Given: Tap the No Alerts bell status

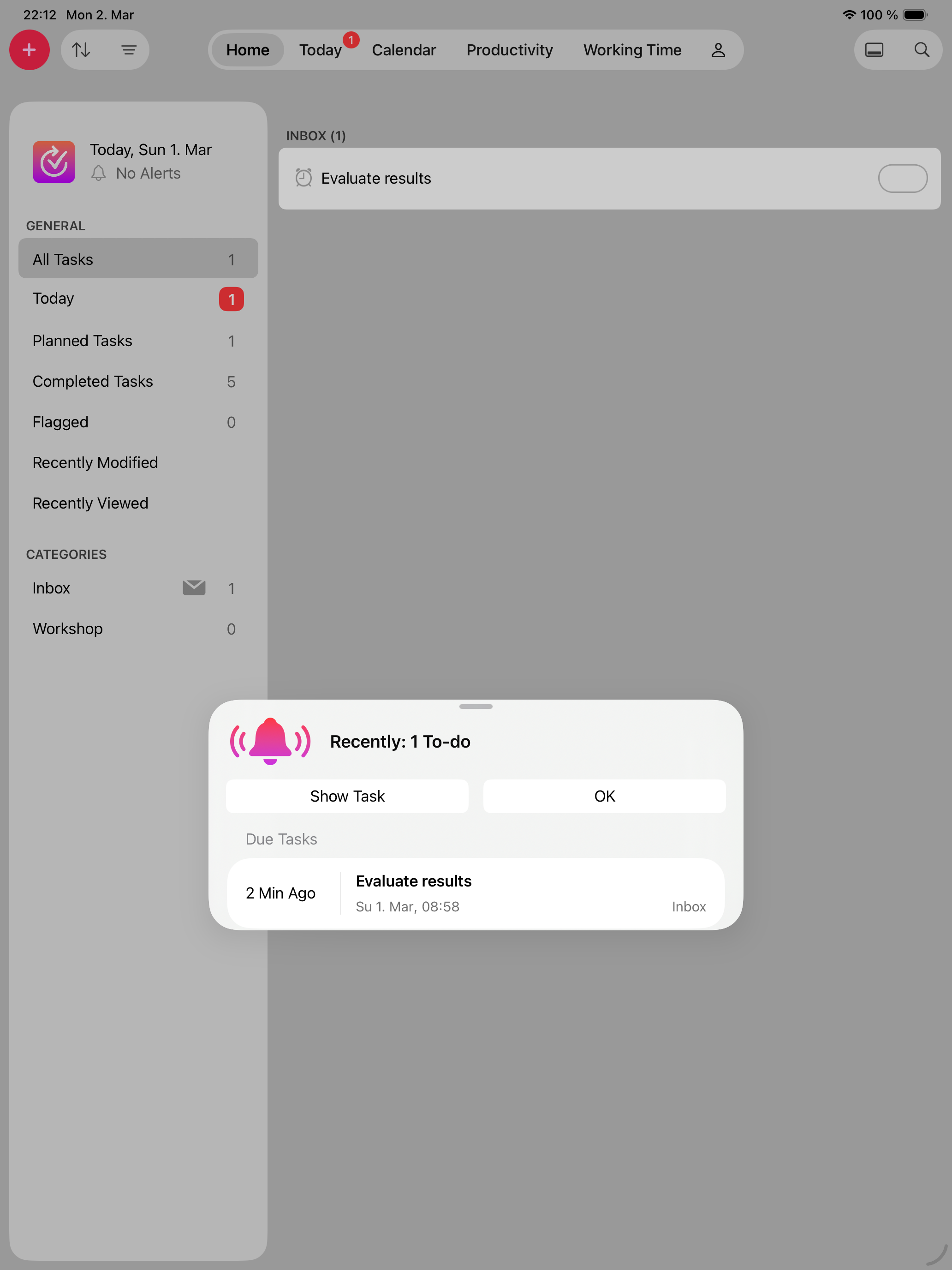Looking at the screenshot, I should click(137, 174).
